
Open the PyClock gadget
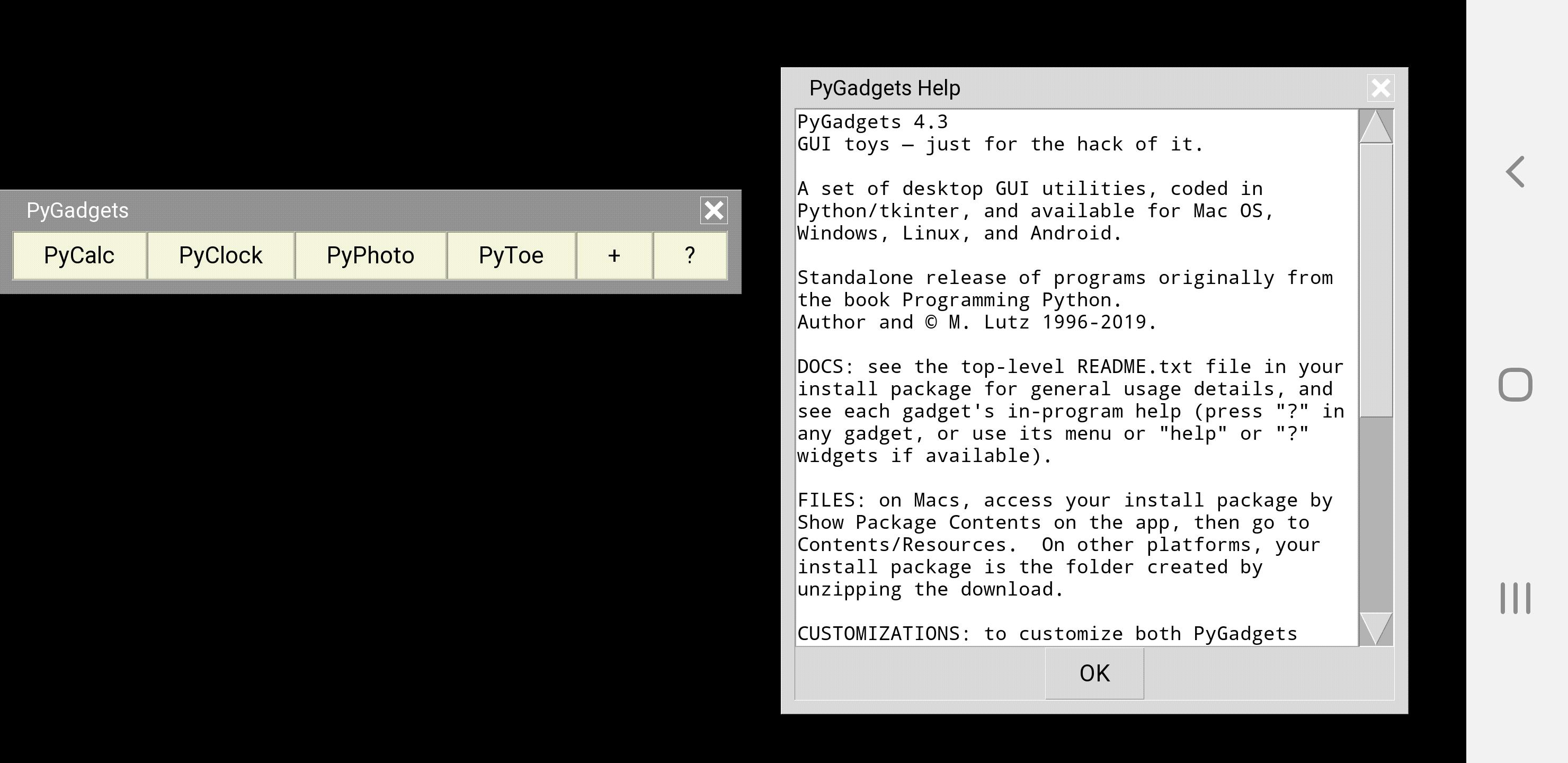220,256
